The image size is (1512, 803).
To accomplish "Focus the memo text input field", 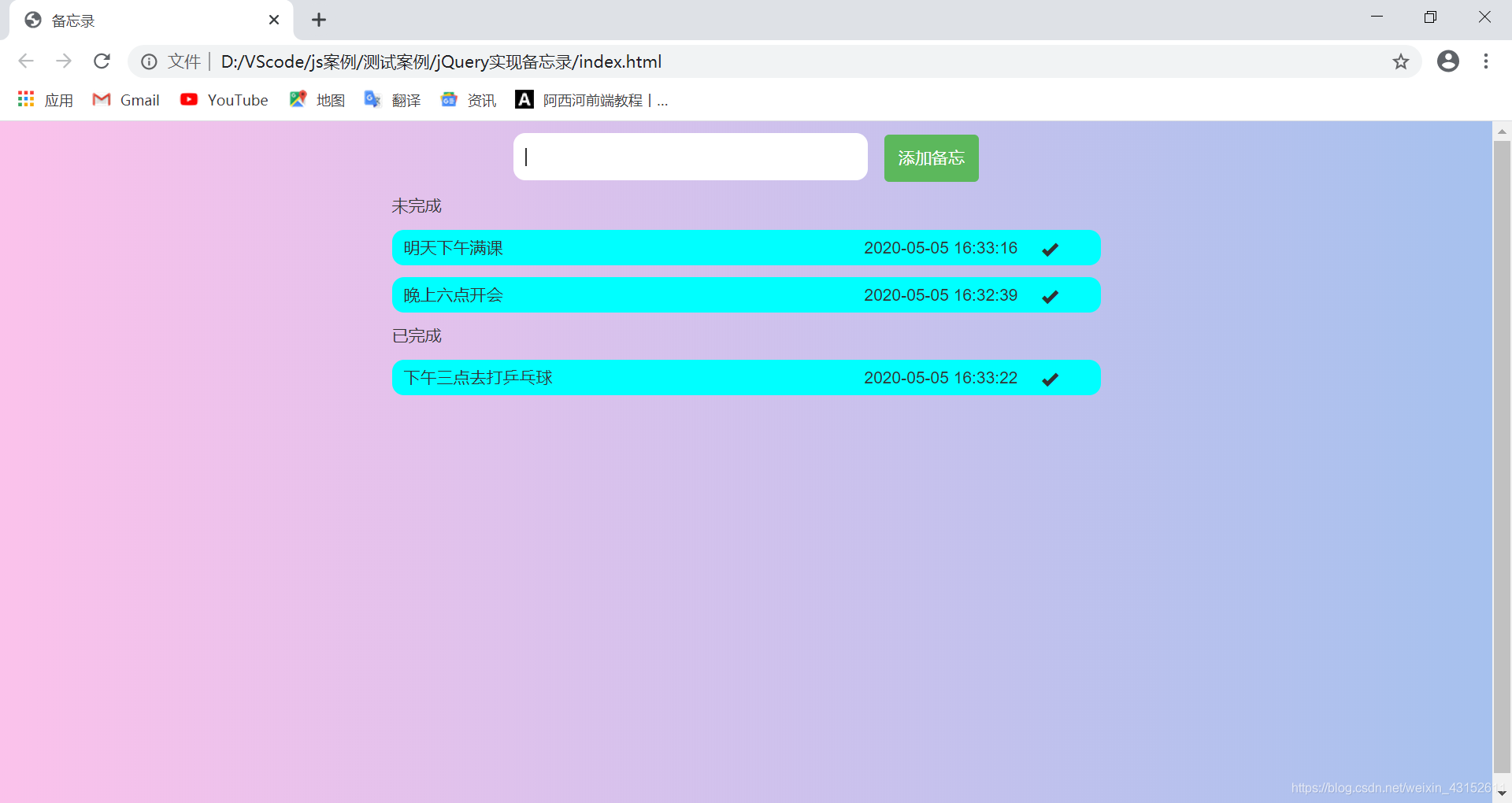I will coord(691,157).
